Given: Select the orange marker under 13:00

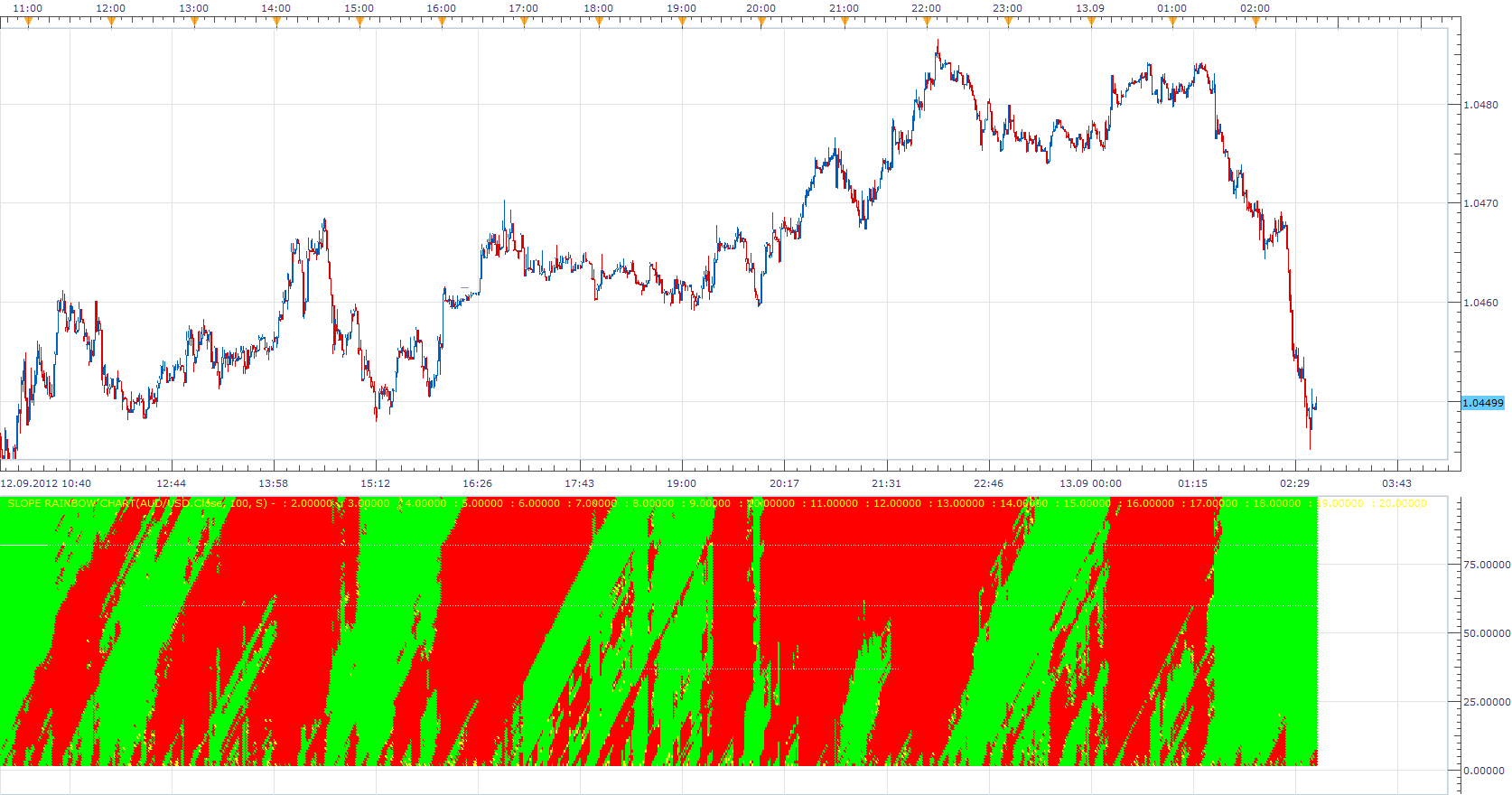Looking at the screenshot, I should (x=194, y=23).
